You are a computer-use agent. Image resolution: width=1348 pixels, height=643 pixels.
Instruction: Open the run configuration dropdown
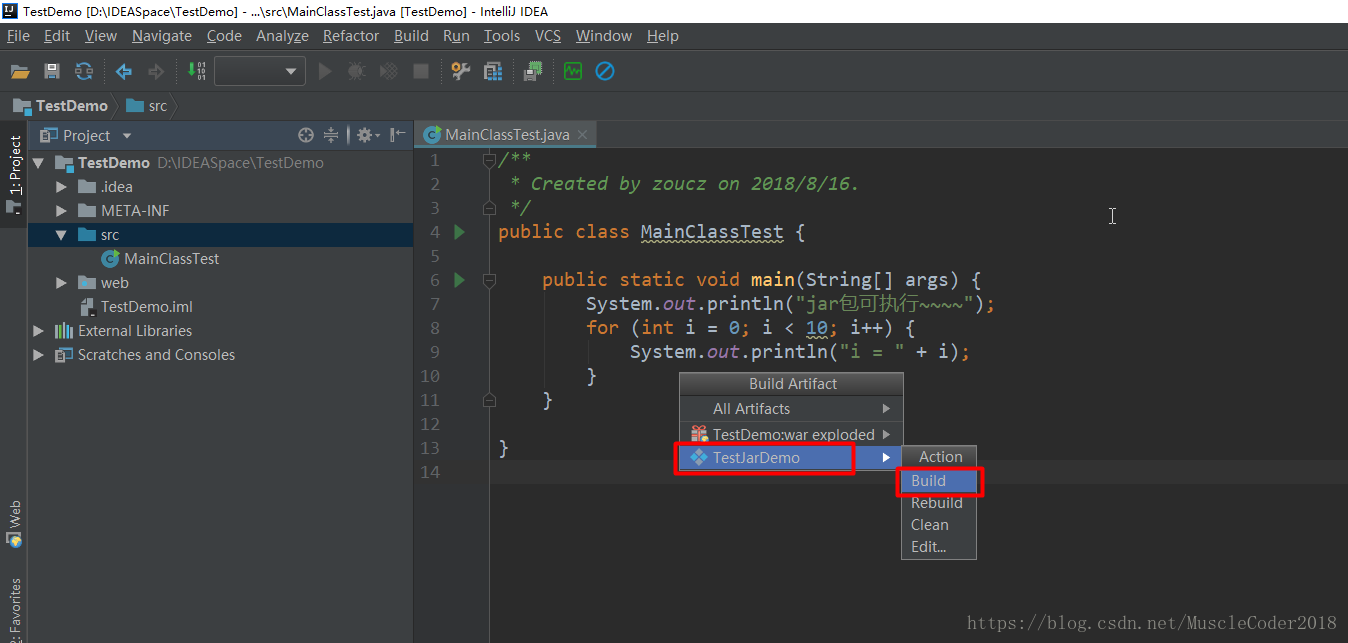point(260,71)
